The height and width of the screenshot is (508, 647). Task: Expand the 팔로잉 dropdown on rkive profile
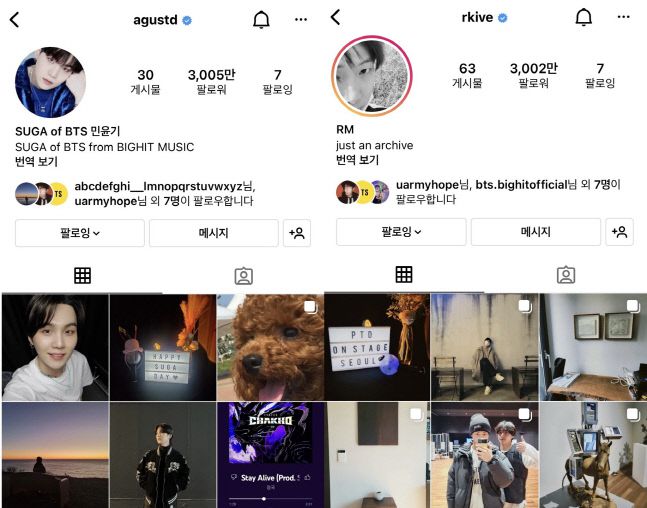point(401,232)
